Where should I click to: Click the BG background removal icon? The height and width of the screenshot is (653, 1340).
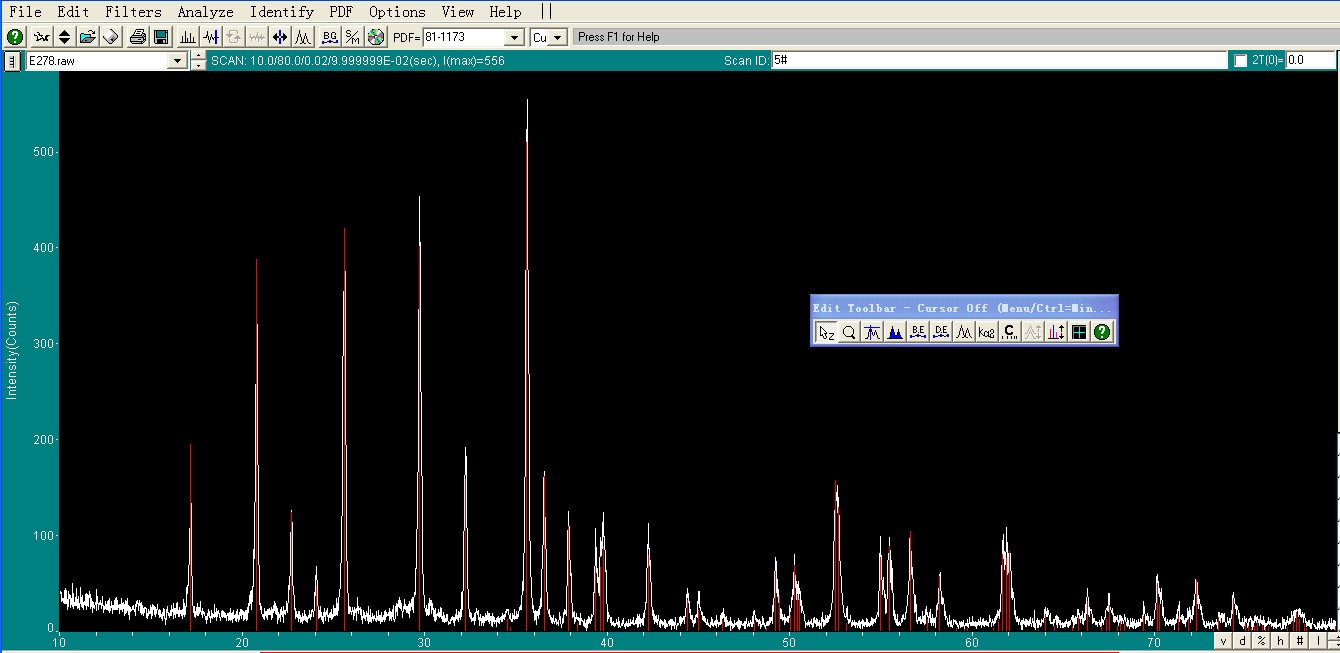330,37
